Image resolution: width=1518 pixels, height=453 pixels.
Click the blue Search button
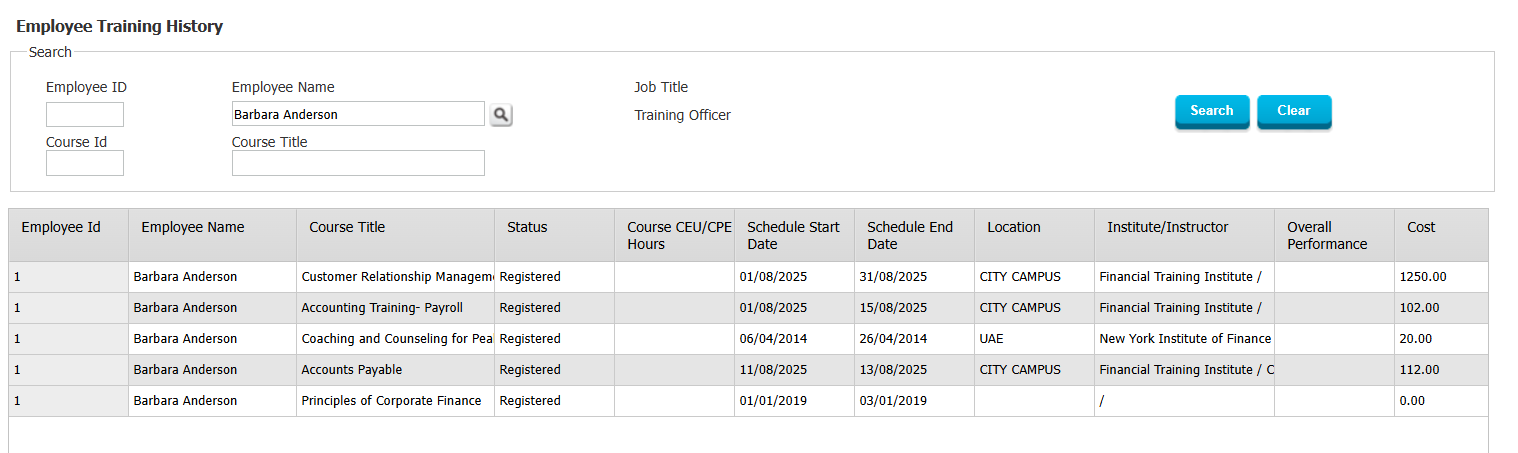[x=1212, y=111]
